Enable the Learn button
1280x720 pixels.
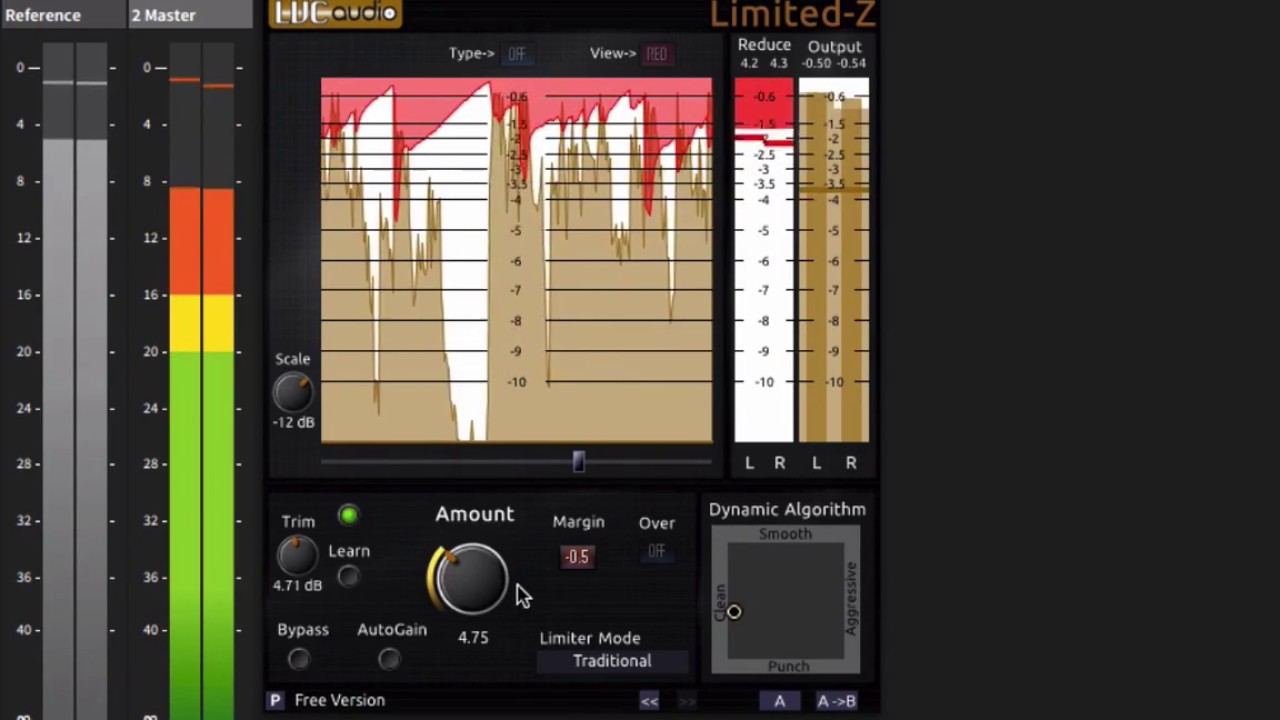(x=348, y=577)
